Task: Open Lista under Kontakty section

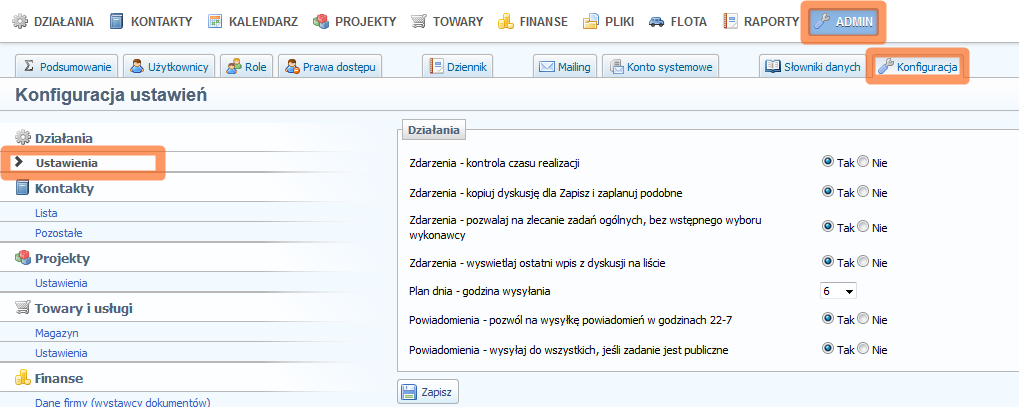Action: 46,213
